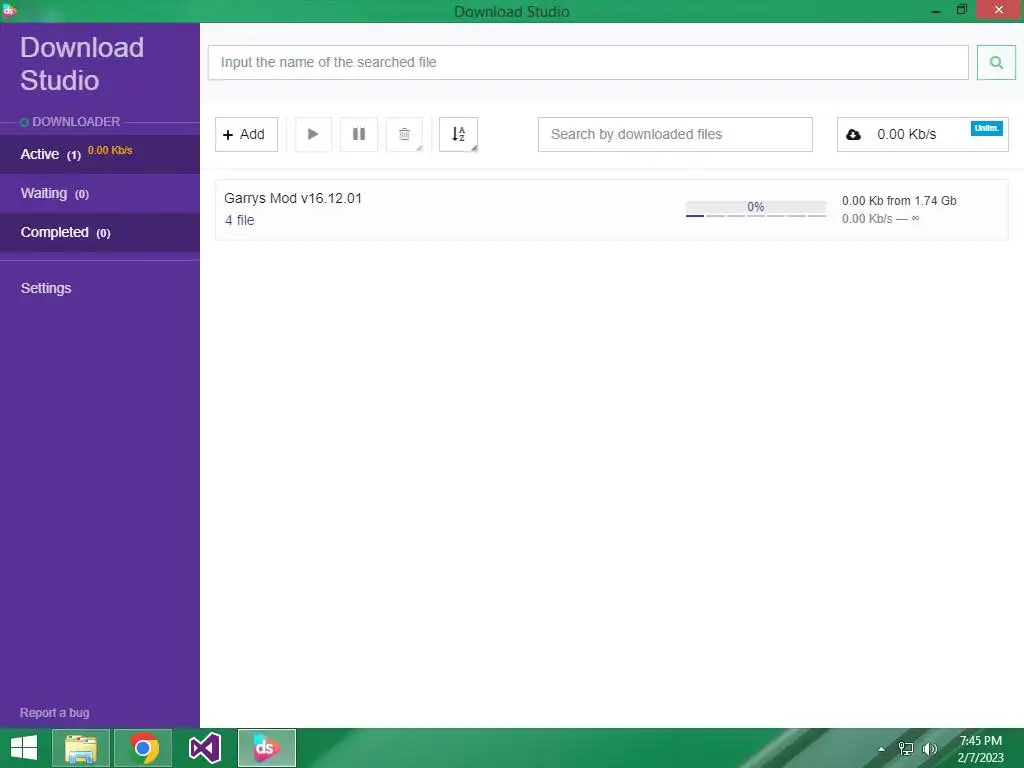Click the 0.00 Kb from 1.74 Gb text
This screenshot has height=768, width=1024.
[x=899, y=200]
